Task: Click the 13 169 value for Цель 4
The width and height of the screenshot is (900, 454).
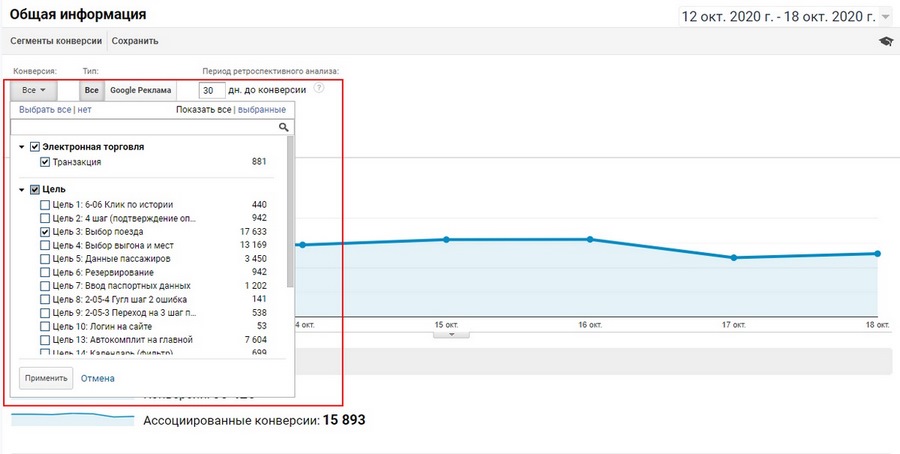Action: coord(253,245)
